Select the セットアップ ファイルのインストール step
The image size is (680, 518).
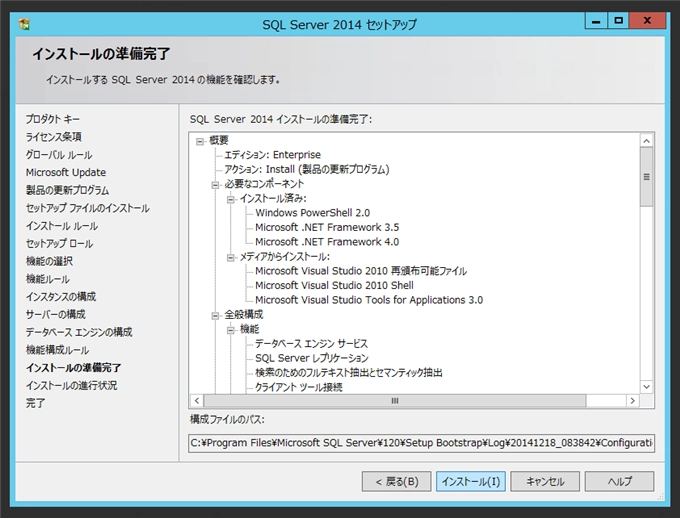(87, 208)
